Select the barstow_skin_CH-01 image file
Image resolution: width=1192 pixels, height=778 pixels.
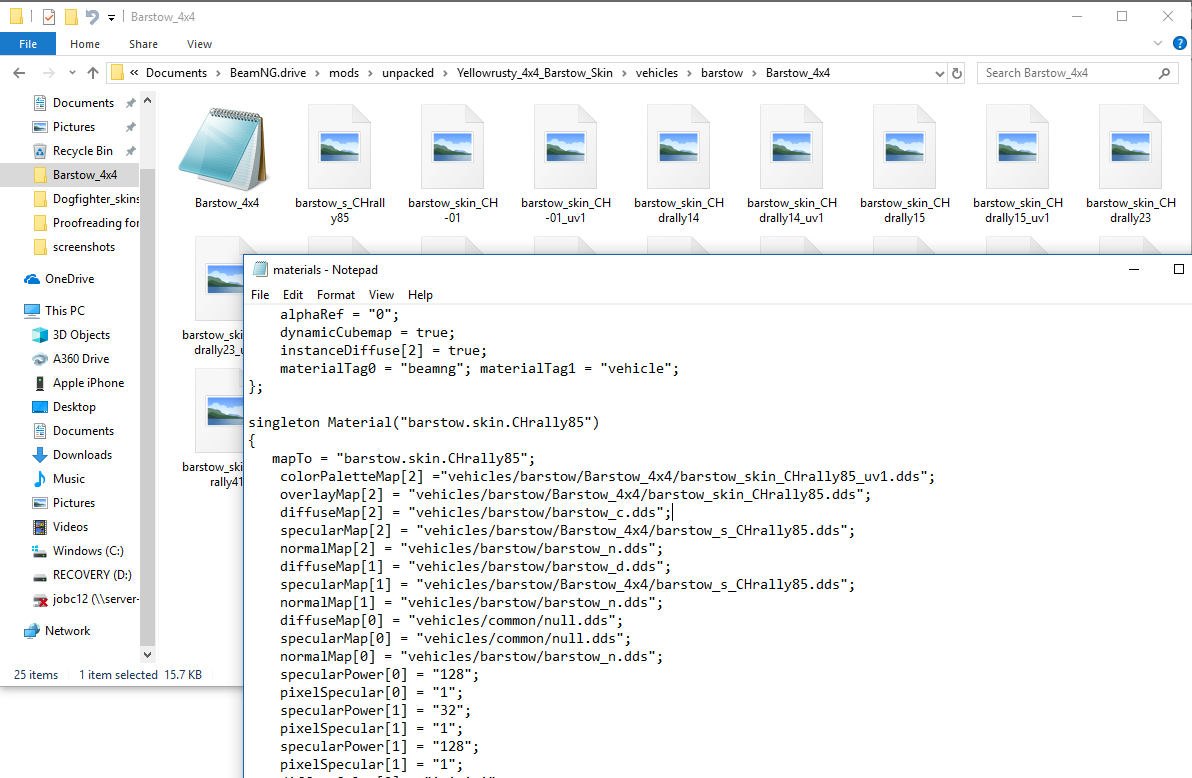(453, 148)
